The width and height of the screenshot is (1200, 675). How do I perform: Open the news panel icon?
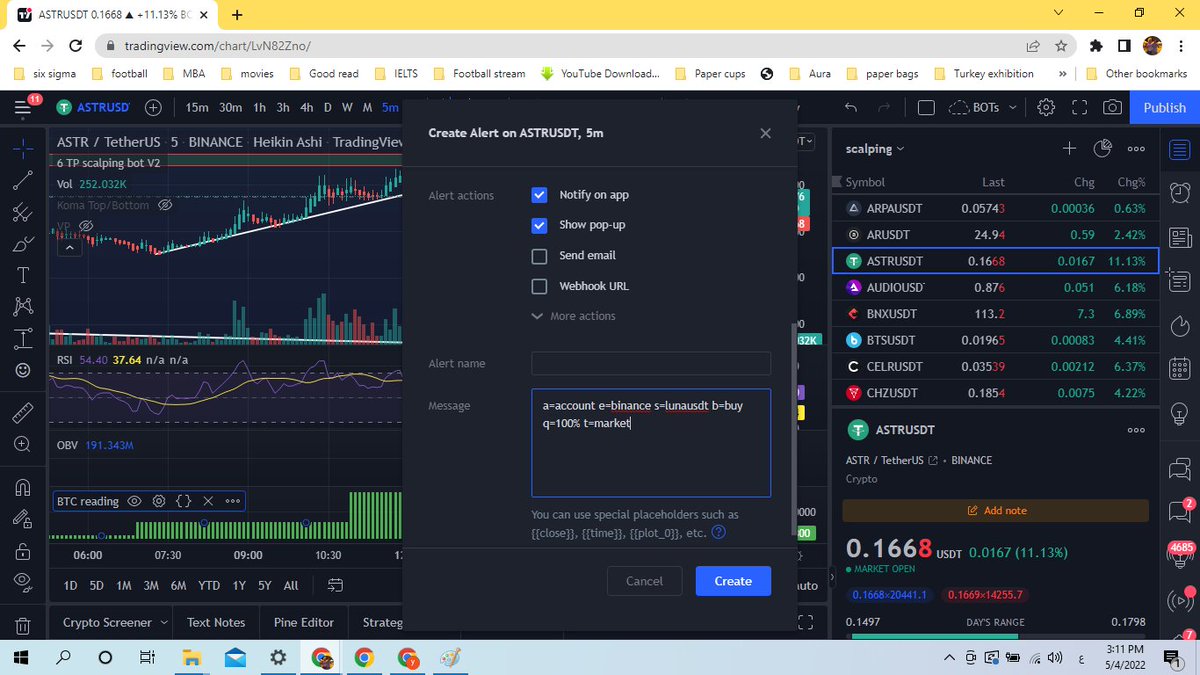tap(1180, 238)
